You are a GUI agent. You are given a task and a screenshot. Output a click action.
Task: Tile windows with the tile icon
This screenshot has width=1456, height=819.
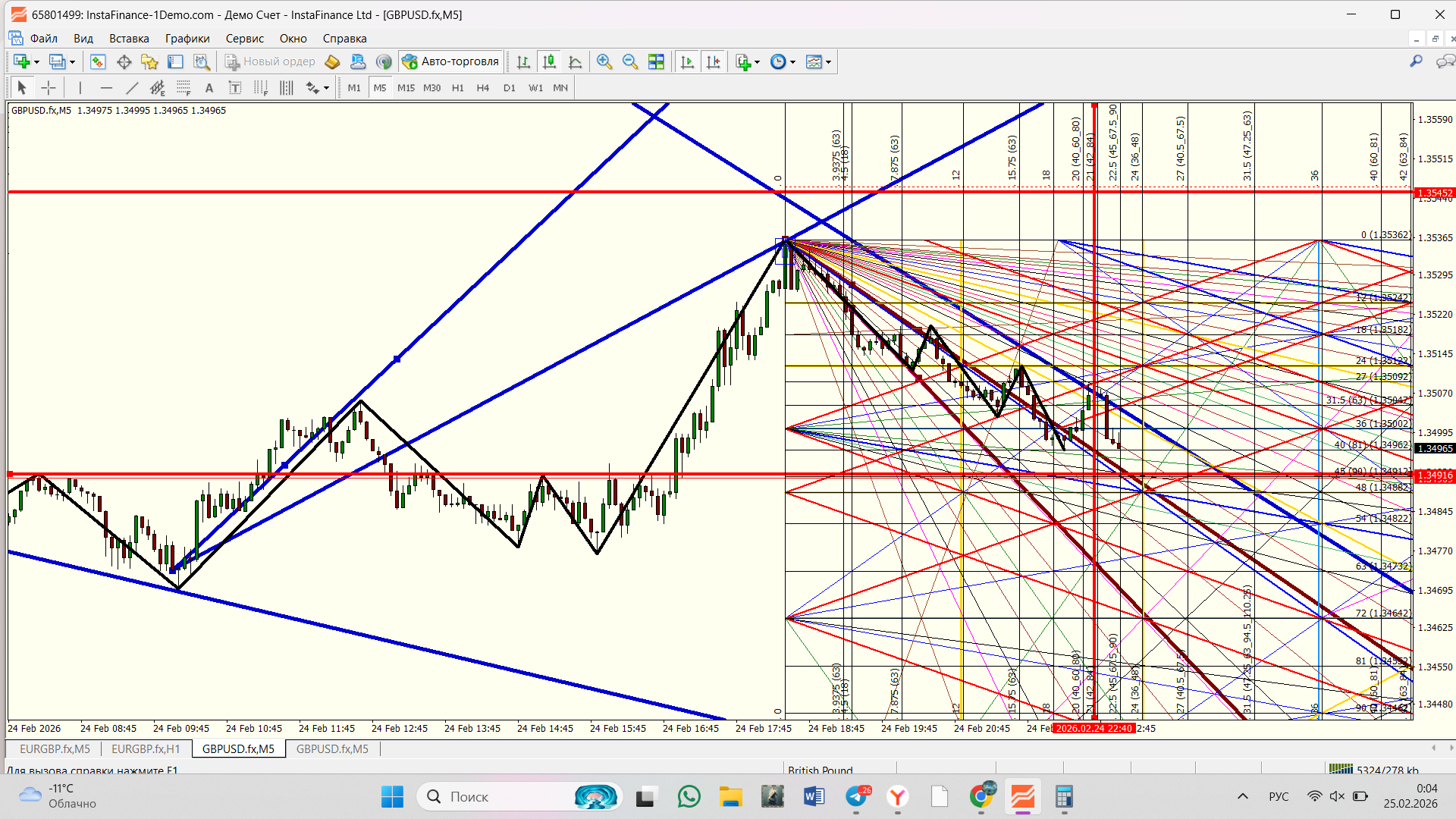(656, 62)
